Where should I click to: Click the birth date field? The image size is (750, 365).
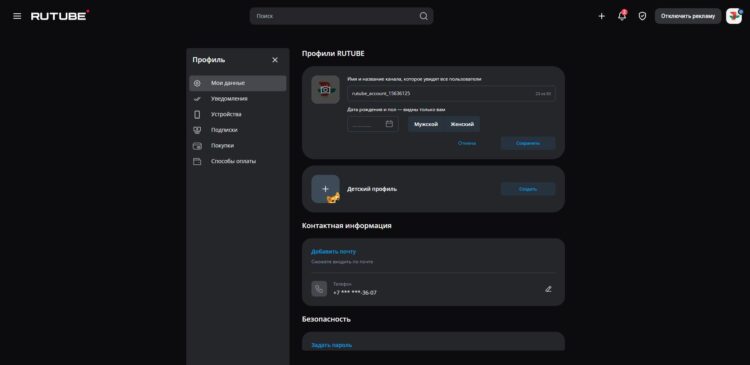(373, 124)
